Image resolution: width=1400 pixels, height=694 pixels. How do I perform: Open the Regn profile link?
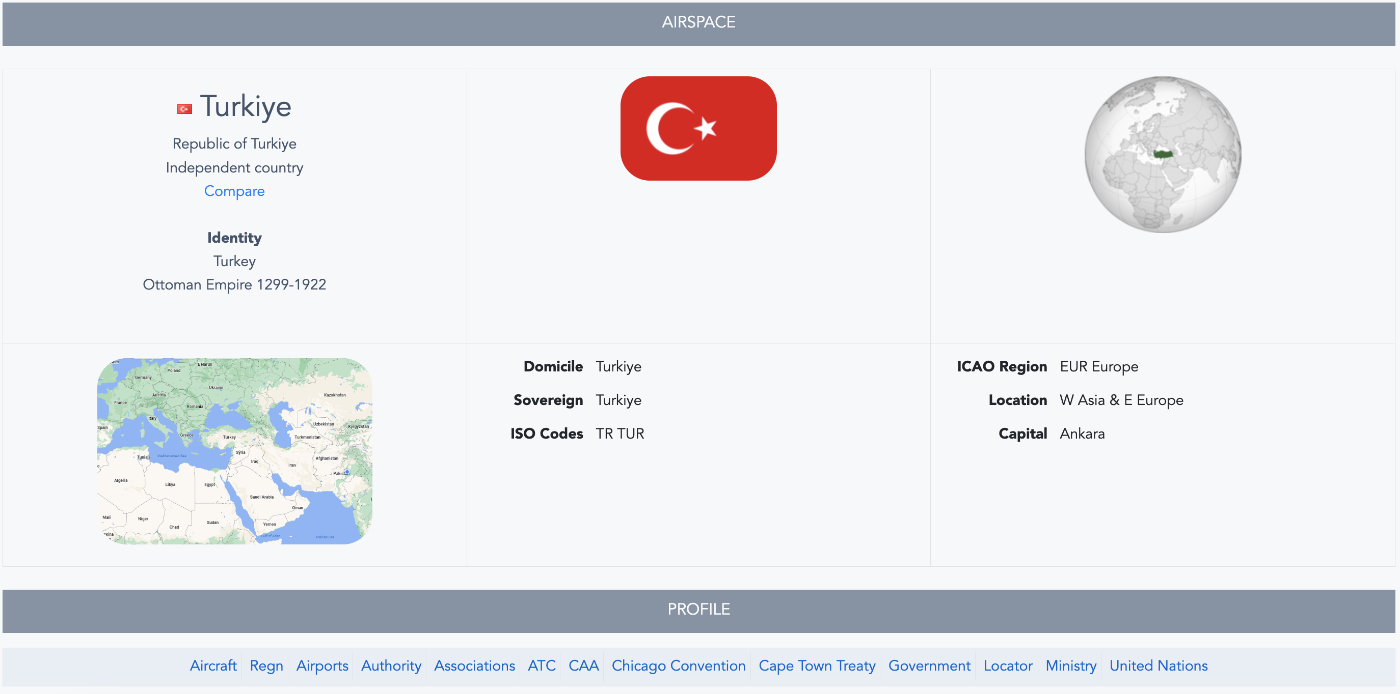point(266,665)
